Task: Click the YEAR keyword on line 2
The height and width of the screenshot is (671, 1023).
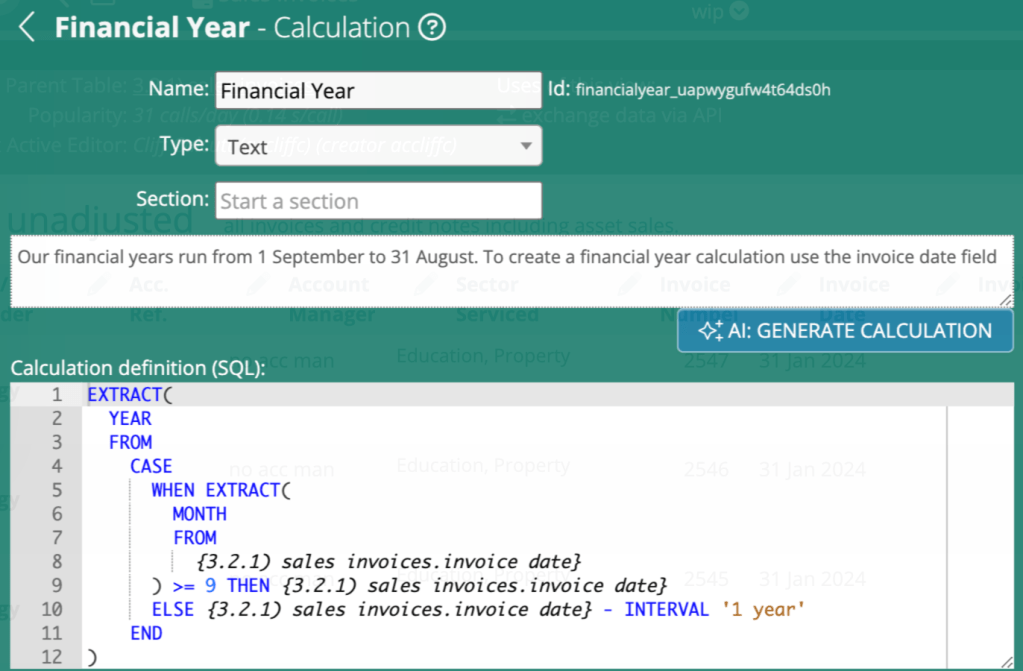Action: (x=130, y=418)
